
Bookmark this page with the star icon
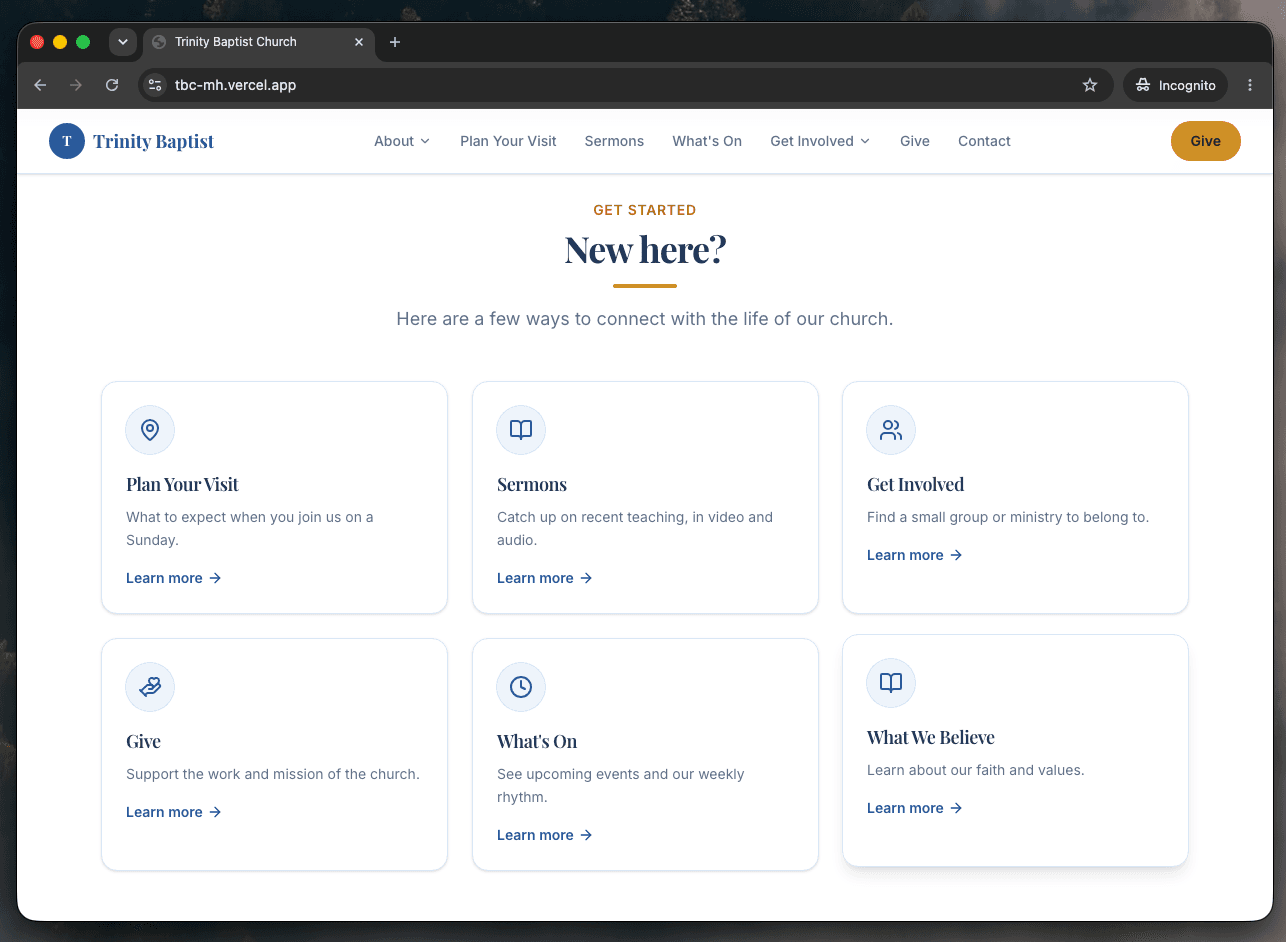pyautogui.click(x=1090, y=85)
